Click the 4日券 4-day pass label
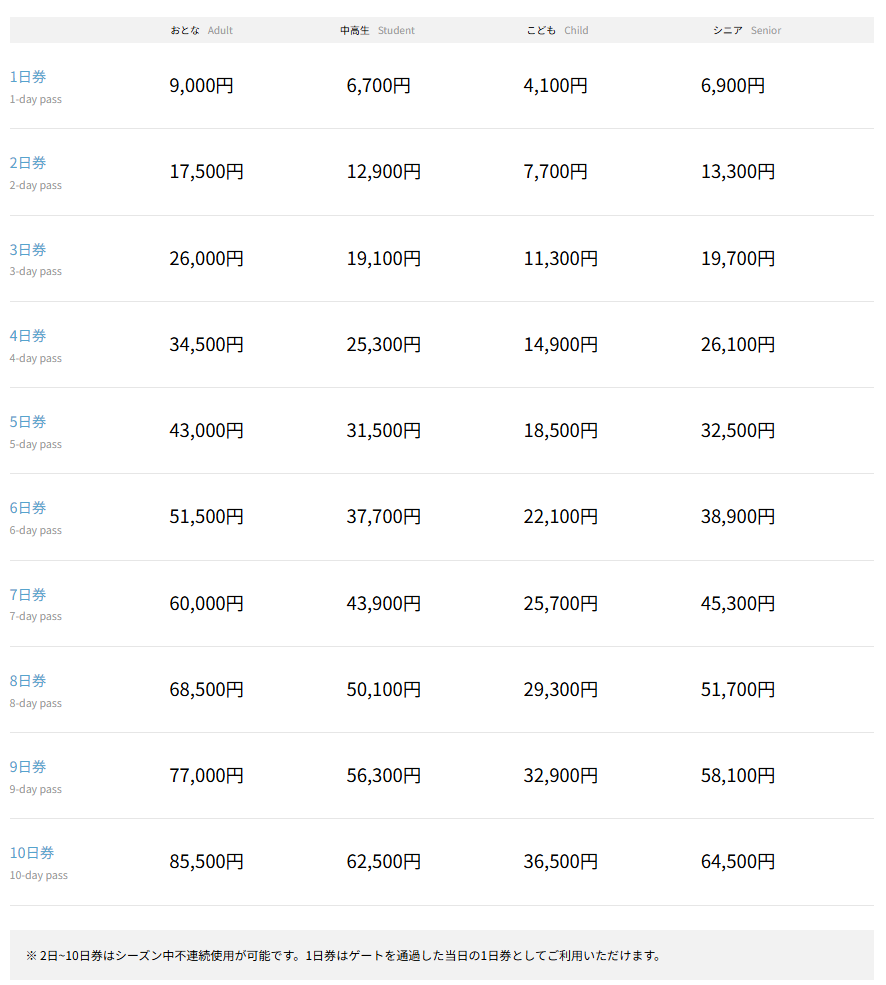This screenshot has height=985, width=886. (28, 336)
